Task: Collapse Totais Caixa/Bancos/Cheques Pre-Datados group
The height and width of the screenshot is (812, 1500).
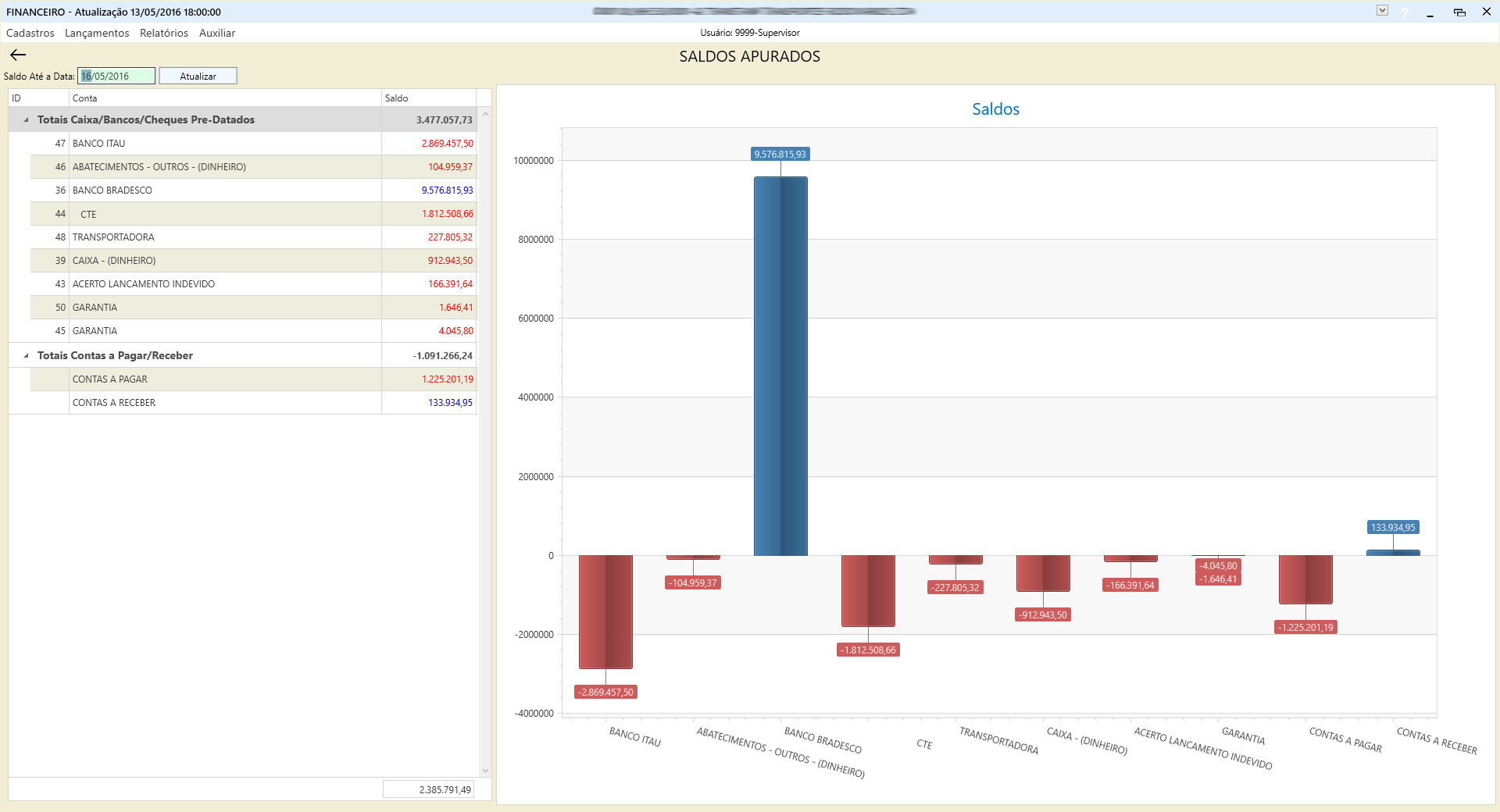Action: pos(26,120)
